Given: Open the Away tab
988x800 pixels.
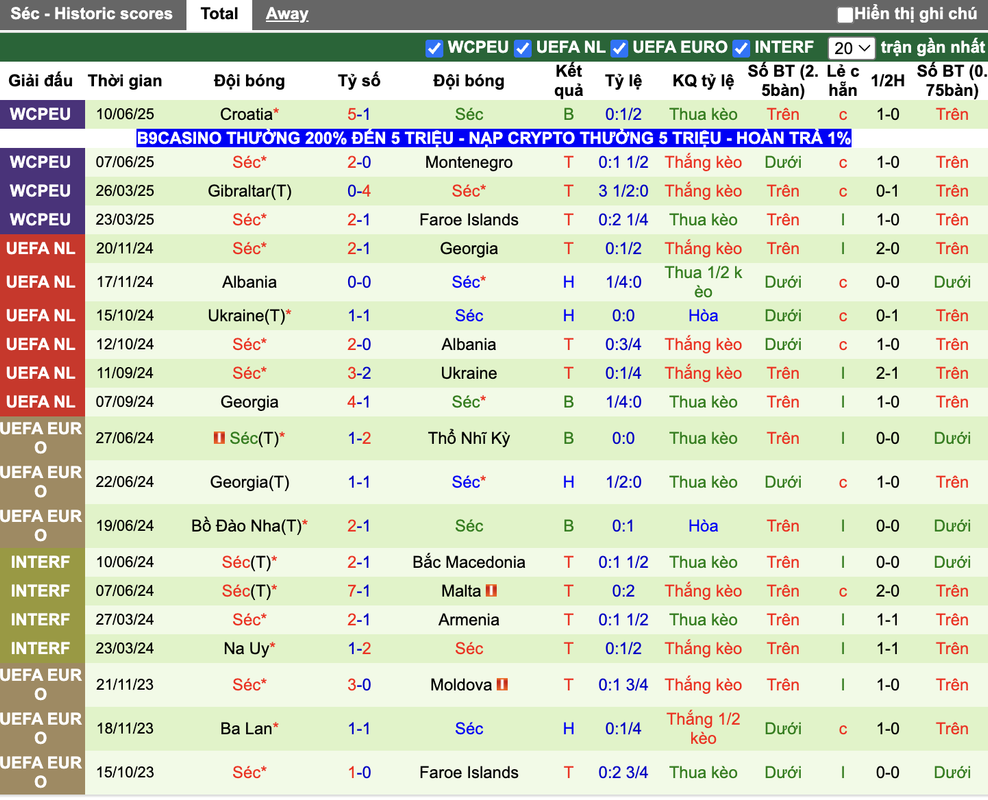Looking at the screenshot, I should (x=287, y=14).
